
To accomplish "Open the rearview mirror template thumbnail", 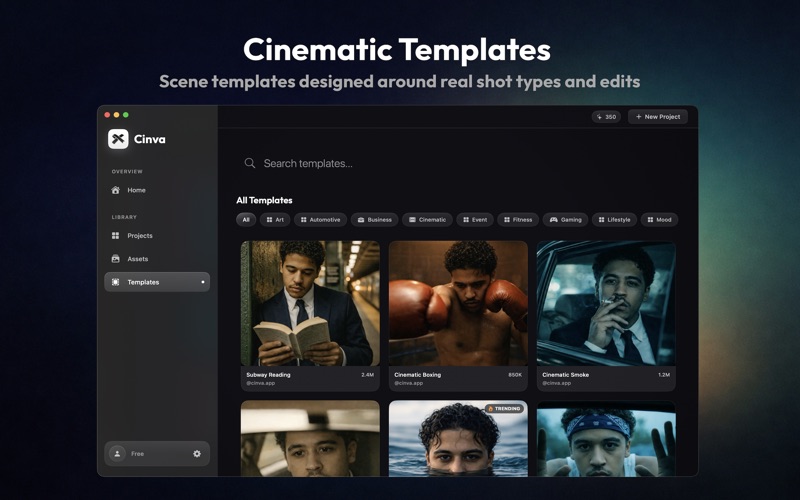I will tap(310, 438).
